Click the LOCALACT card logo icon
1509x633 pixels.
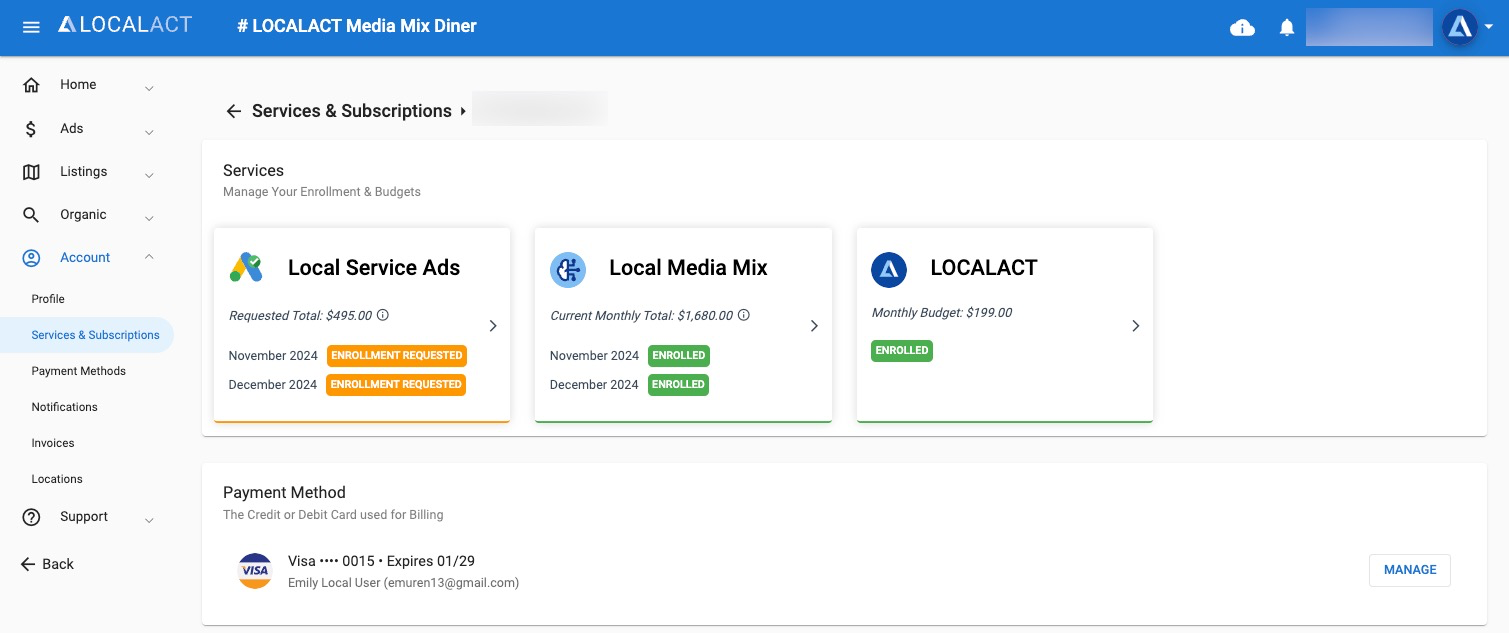(x=889, y=269)
